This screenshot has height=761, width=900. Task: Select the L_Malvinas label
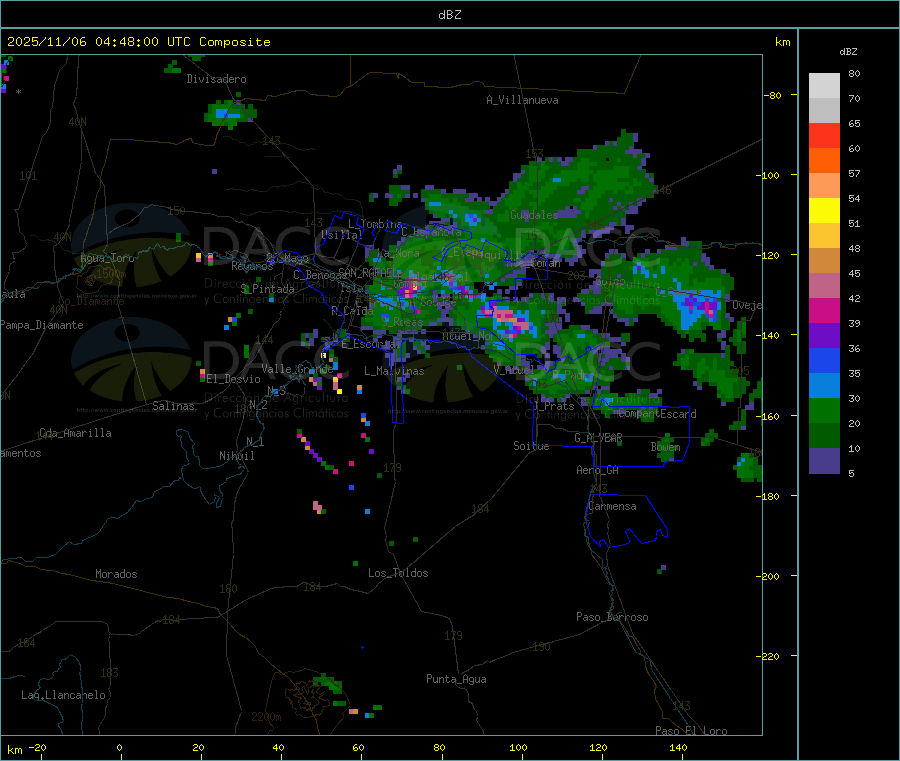click(x=394, y=371)
